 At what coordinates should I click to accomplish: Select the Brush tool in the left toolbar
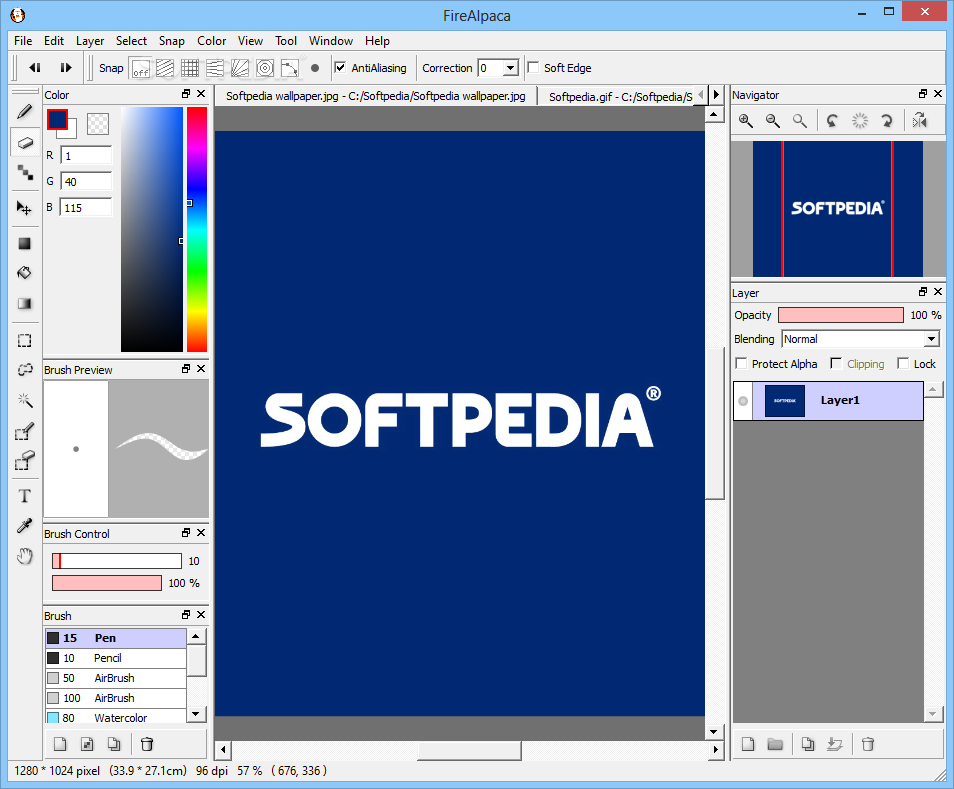tap(24, 112)
